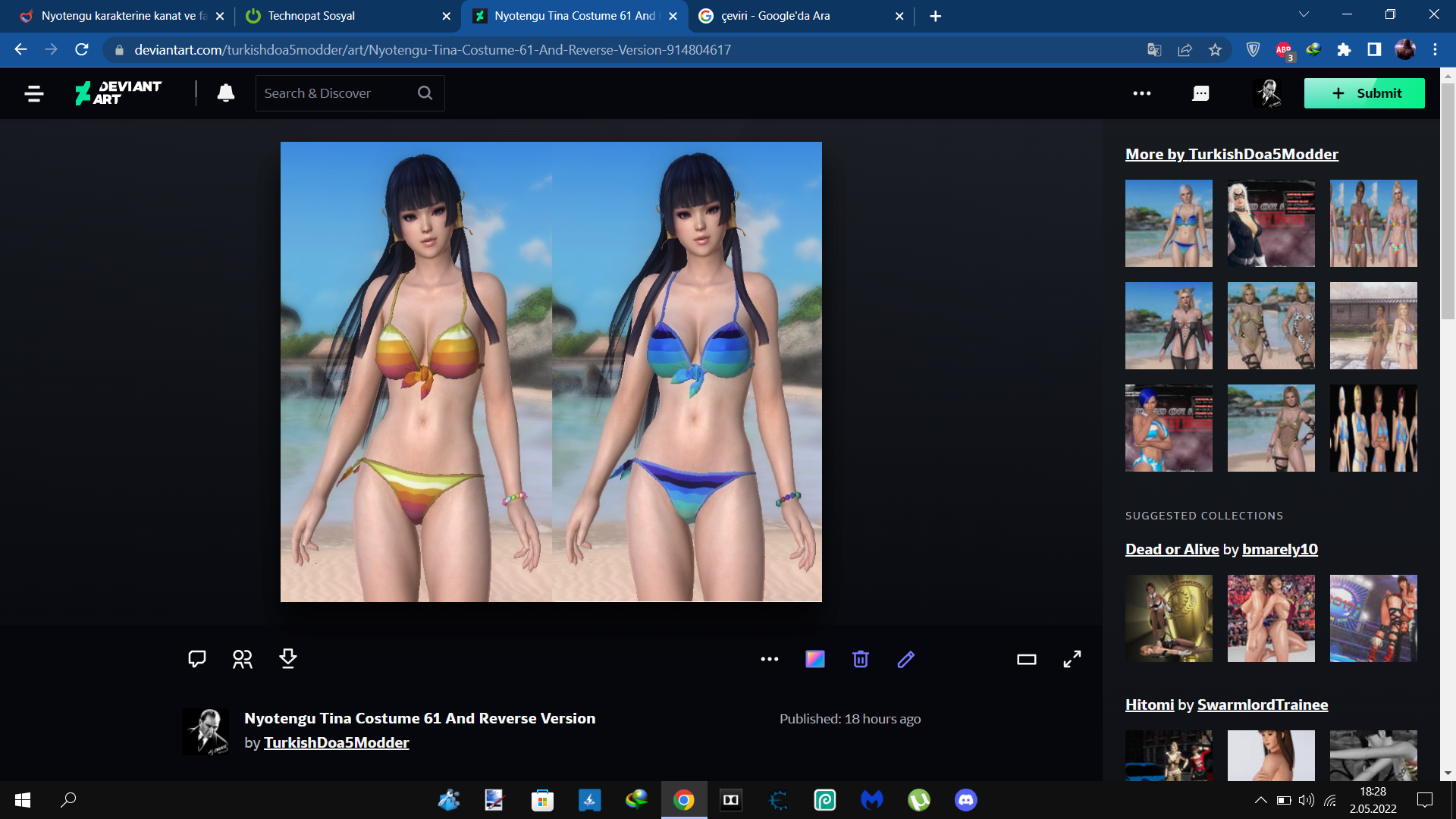Open the header three-dots menu
Image resolution: width=1456 pixels, height=819 pixels.
[x=1141, y=93]
